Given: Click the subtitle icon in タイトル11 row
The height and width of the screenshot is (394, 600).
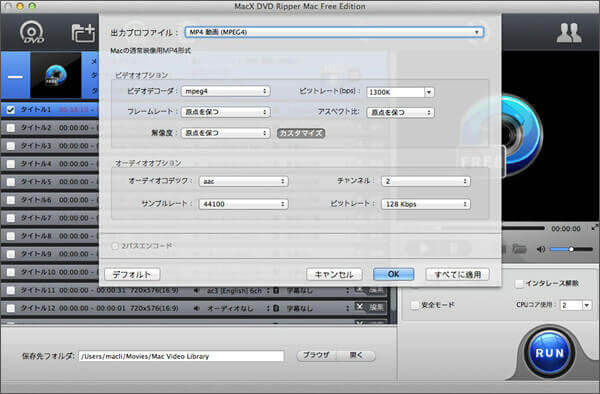Looking at the screenshot, I should [x=276, y=291].
